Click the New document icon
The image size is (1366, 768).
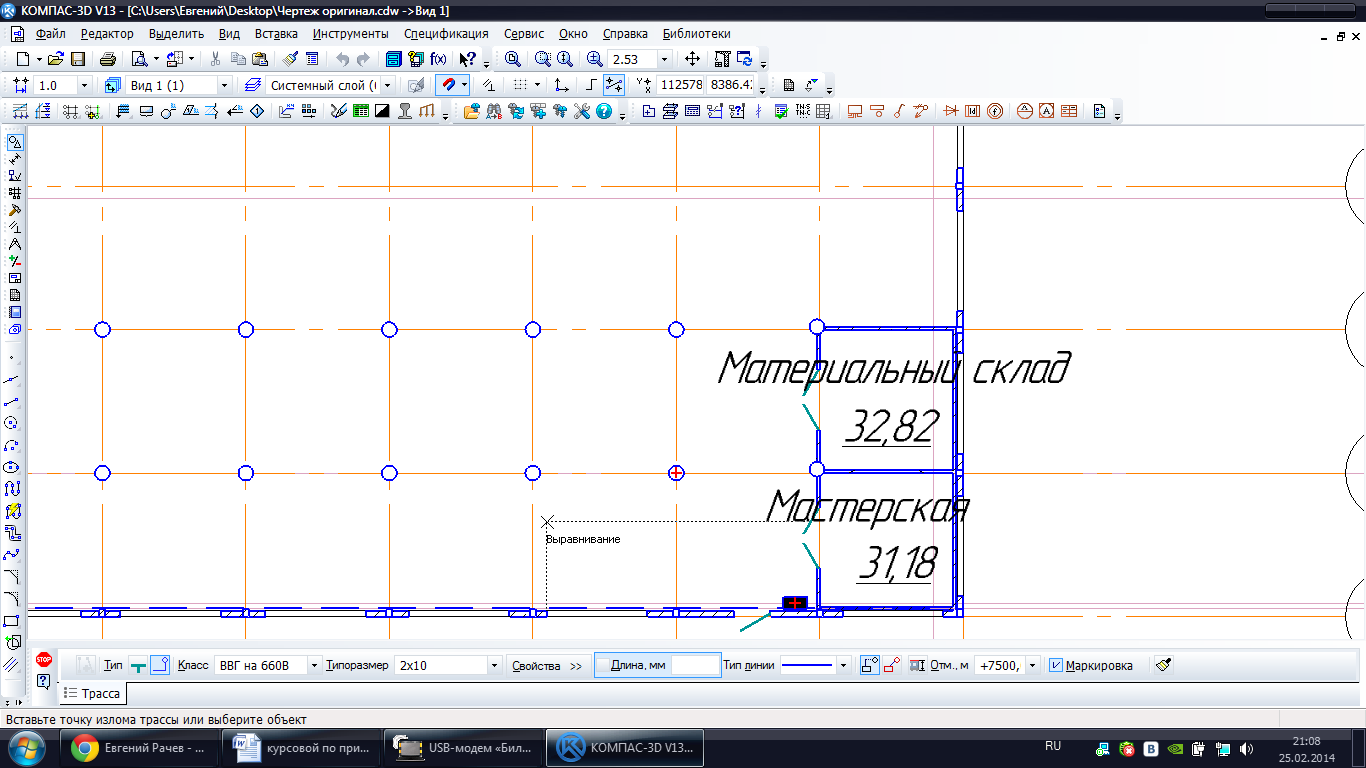tap(23, 59)
